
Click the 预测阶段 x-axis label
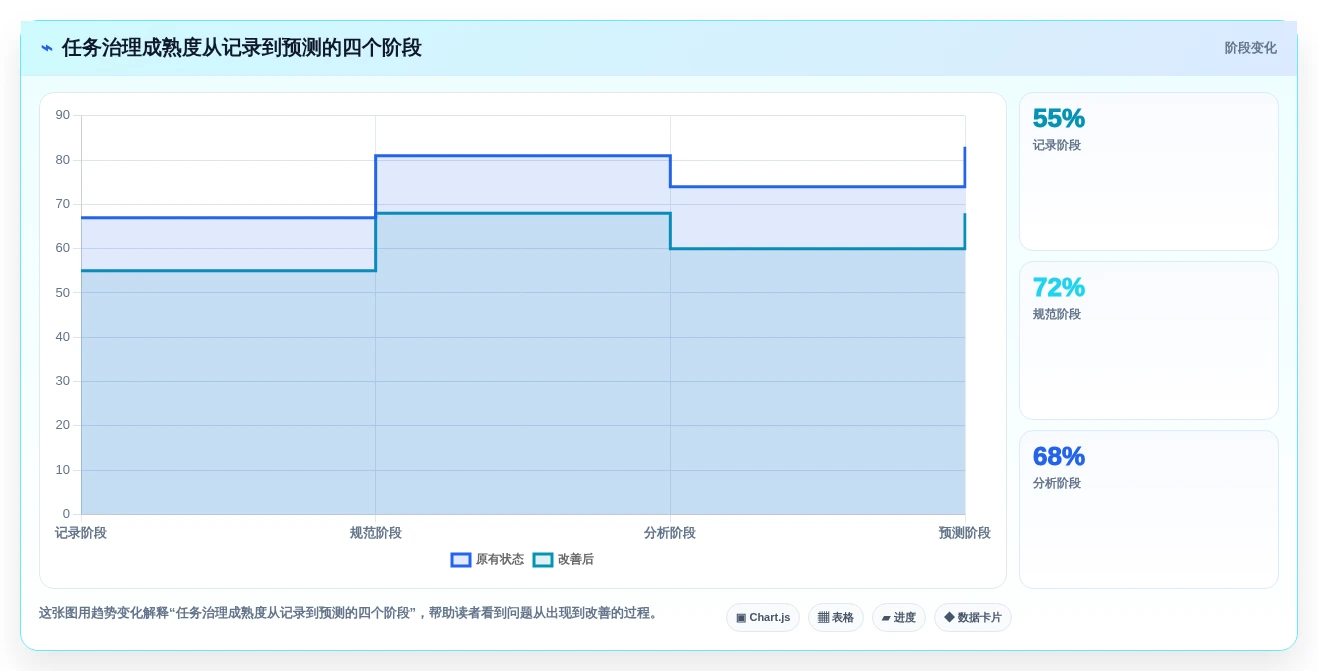[965, 533]
